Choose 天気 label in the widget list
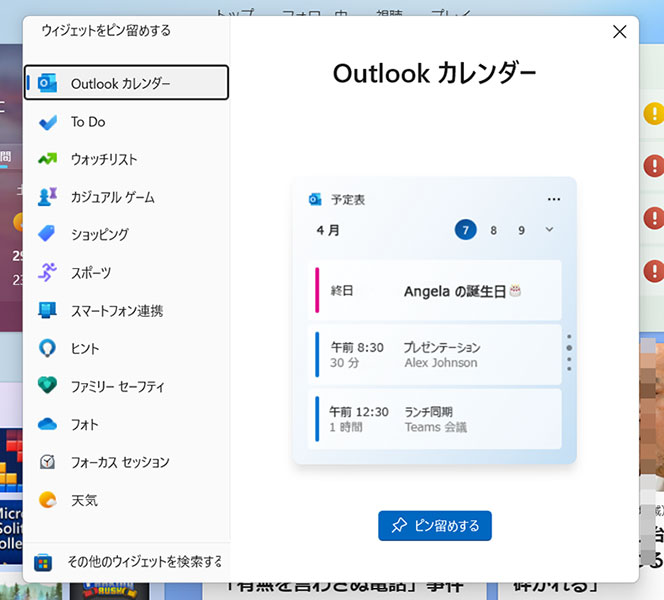664x600 pixels. click(x=84, y=500)
